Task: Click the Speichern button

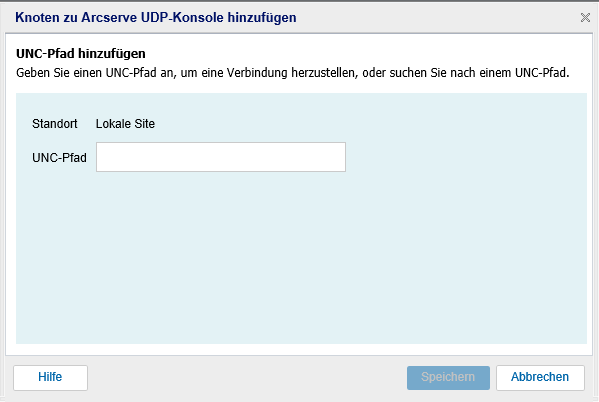Action: pos(448,378)
